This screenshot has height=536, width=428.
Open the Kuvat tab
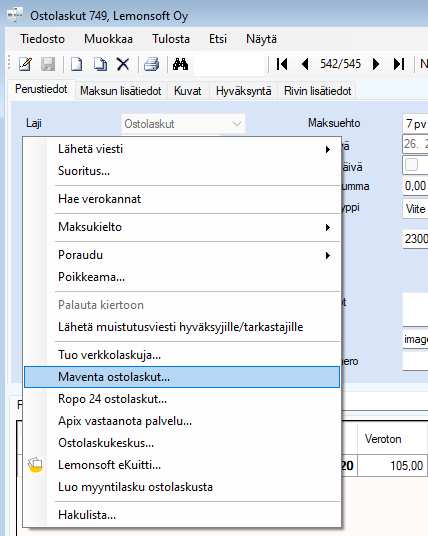coord(188,91)
